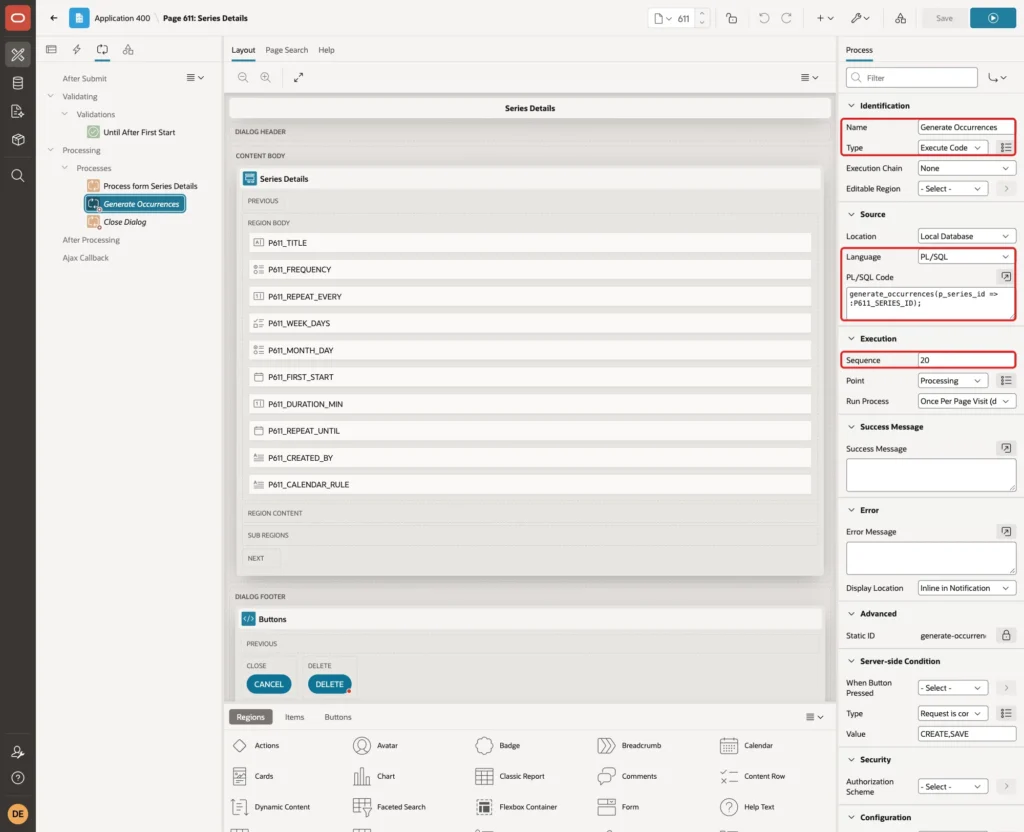Click the DELETE button in dialog footer
Viewport: 1024px width, 832px height.
[x=329, y=684]
